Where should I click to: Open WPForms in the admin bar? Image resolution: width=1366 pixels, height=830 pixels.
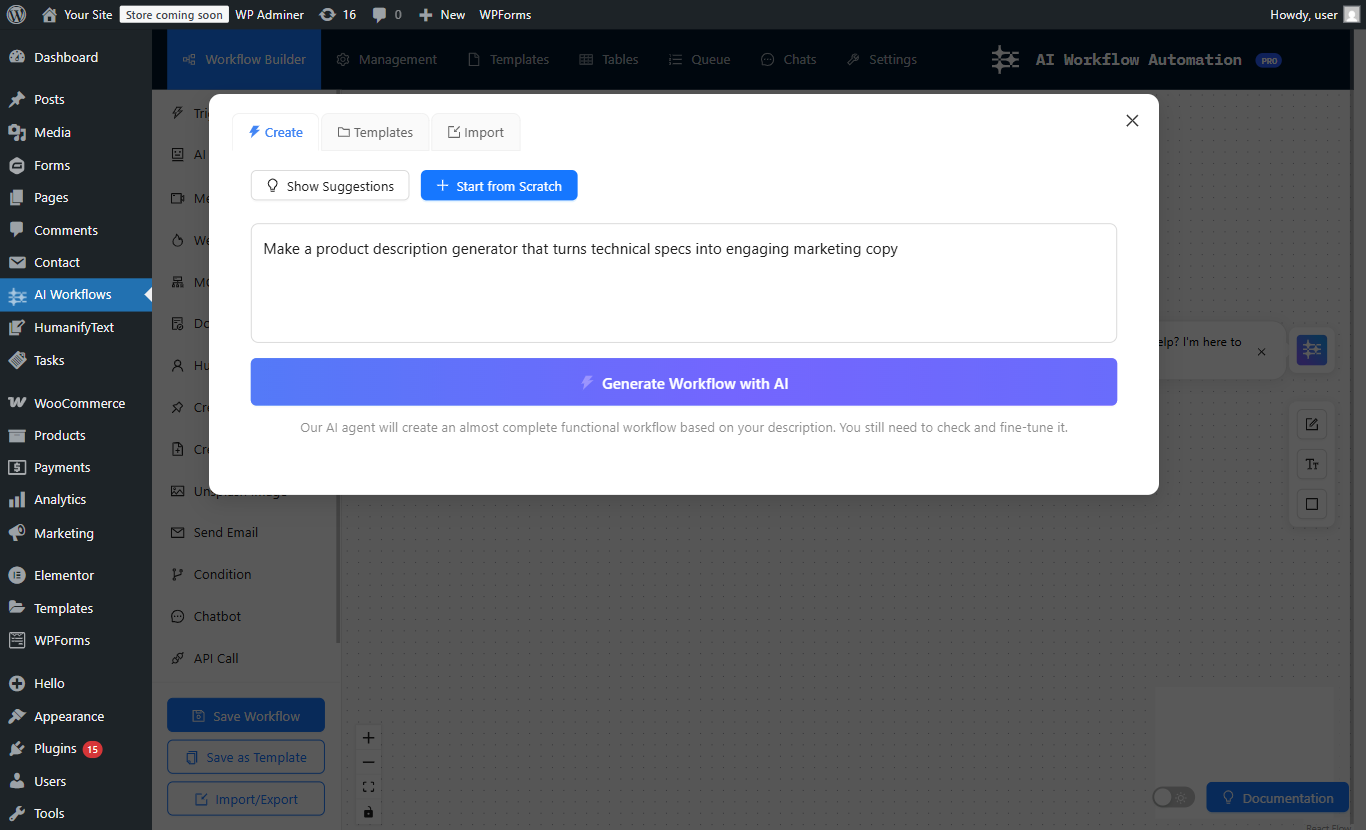tap(505, 15)
